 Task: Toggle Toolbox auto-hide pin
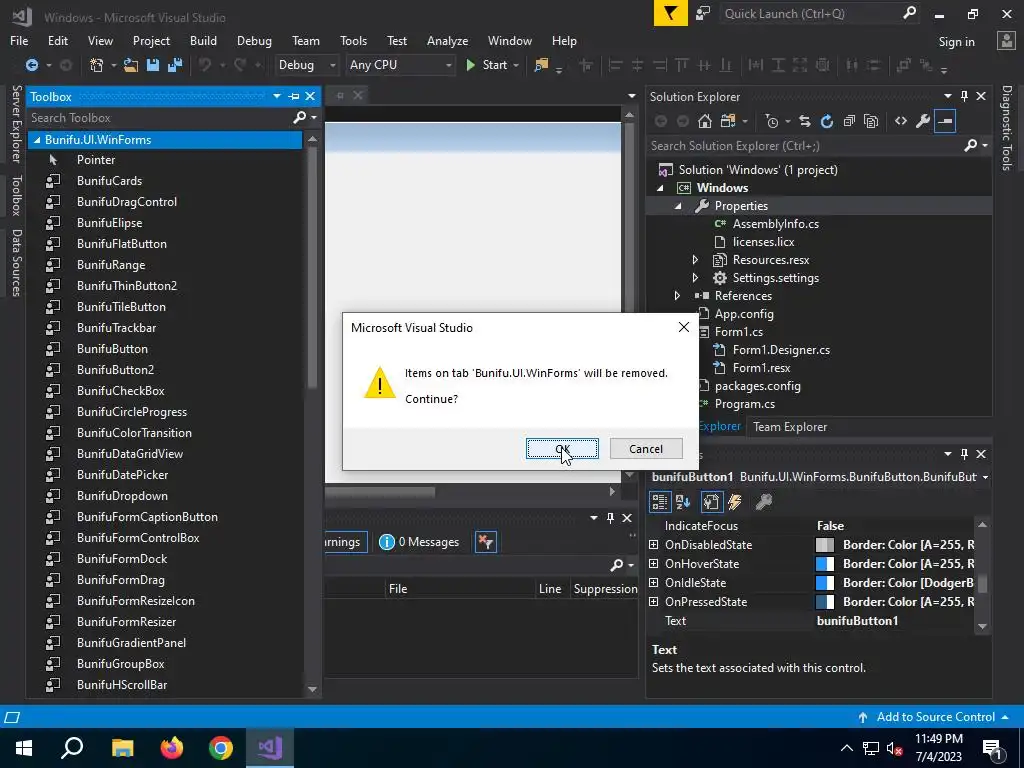(x=294, y=96)
